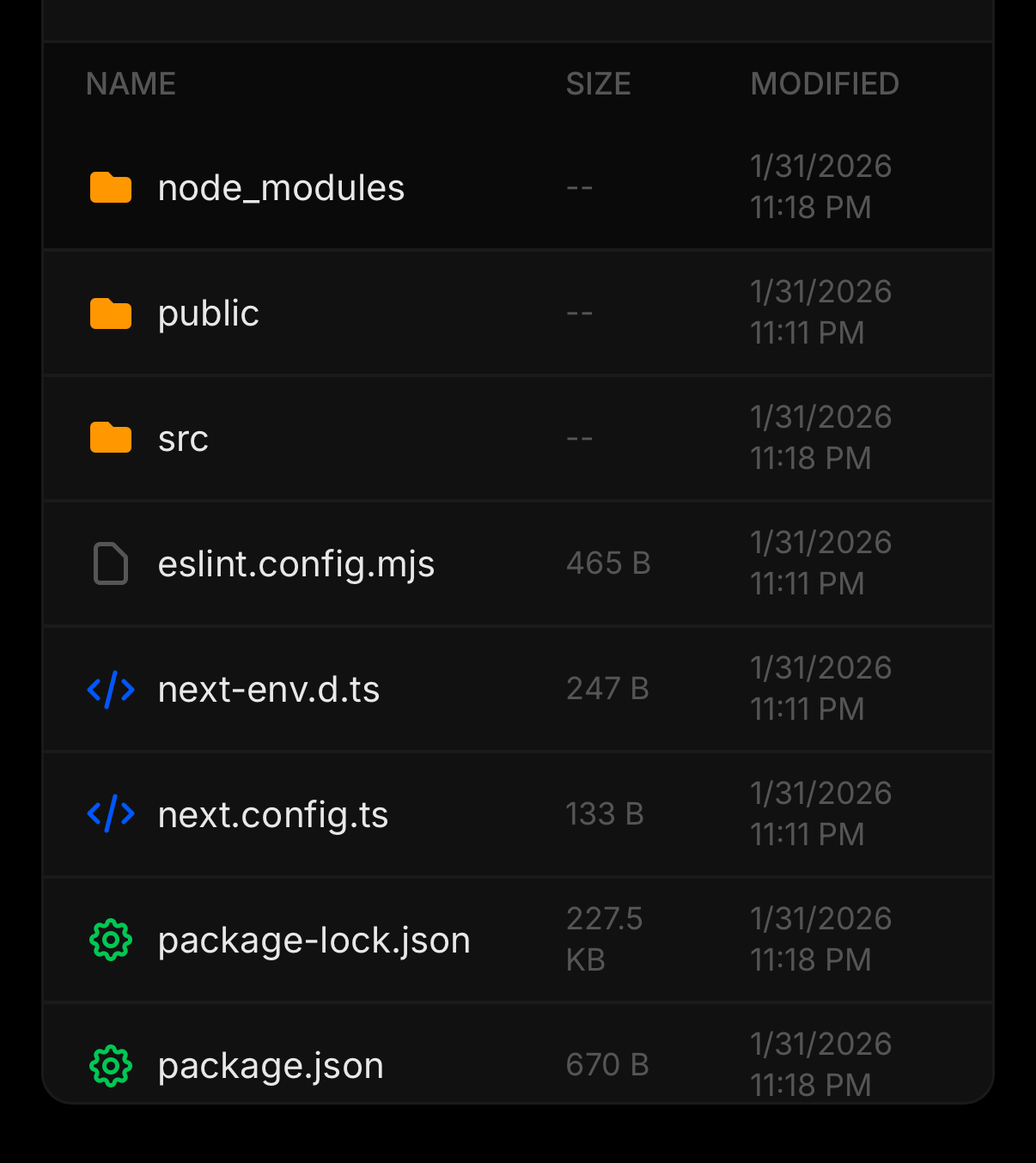The width and height of the screenshot is (1036, 1163).
Task: Click the src folder icon
Action: (x=111, y=438)
